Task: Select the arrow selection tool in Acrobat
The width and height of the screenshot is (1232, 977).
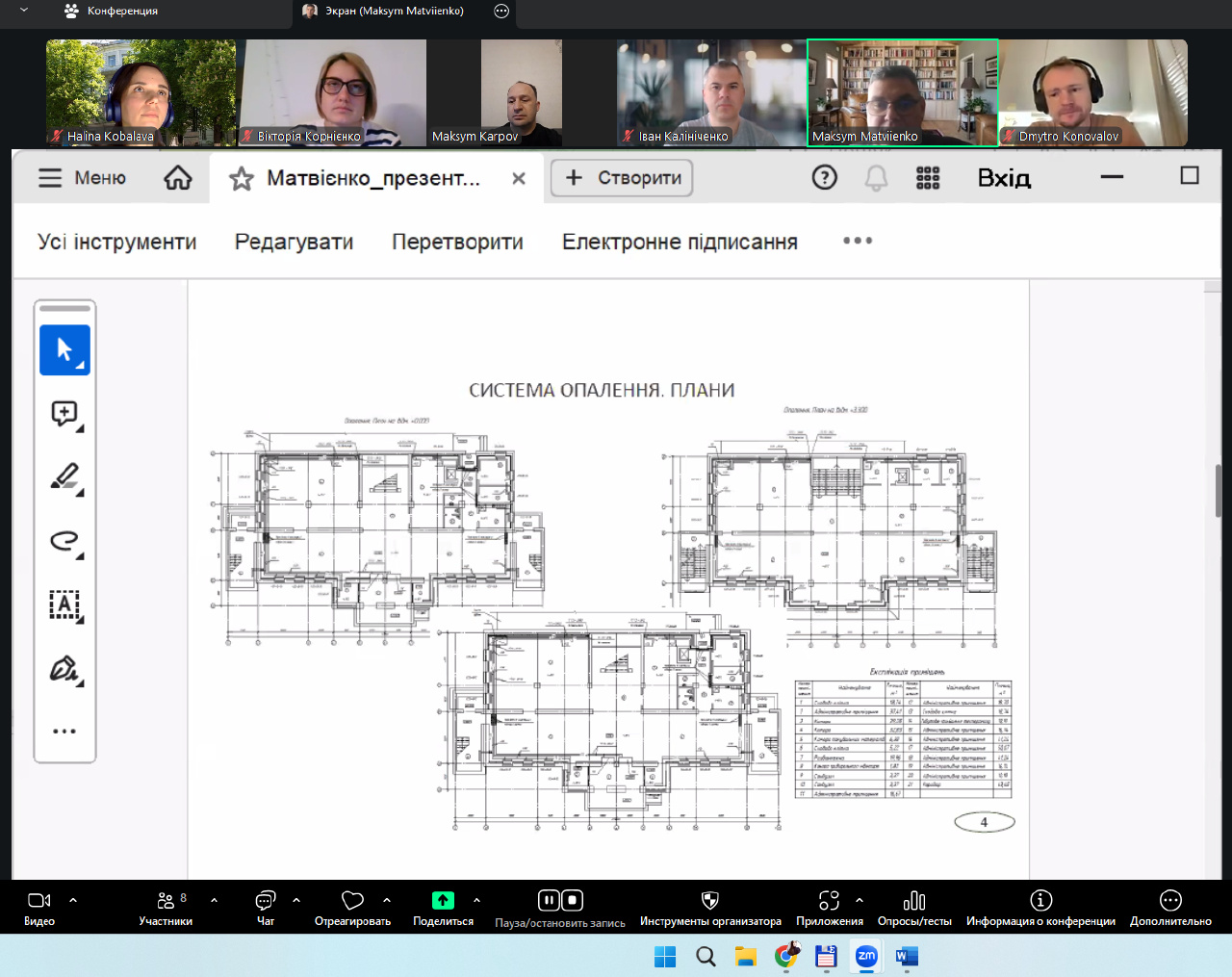Action: [64, 349]
